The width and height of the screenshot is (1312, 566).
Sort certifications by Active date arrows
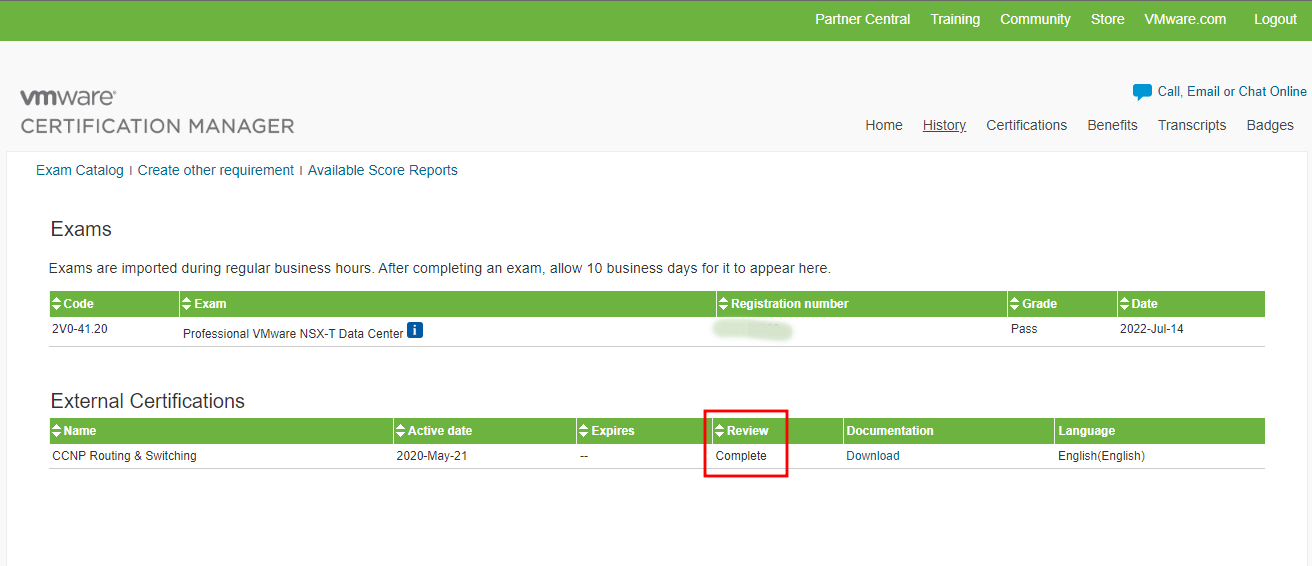[x=401, y=431]
